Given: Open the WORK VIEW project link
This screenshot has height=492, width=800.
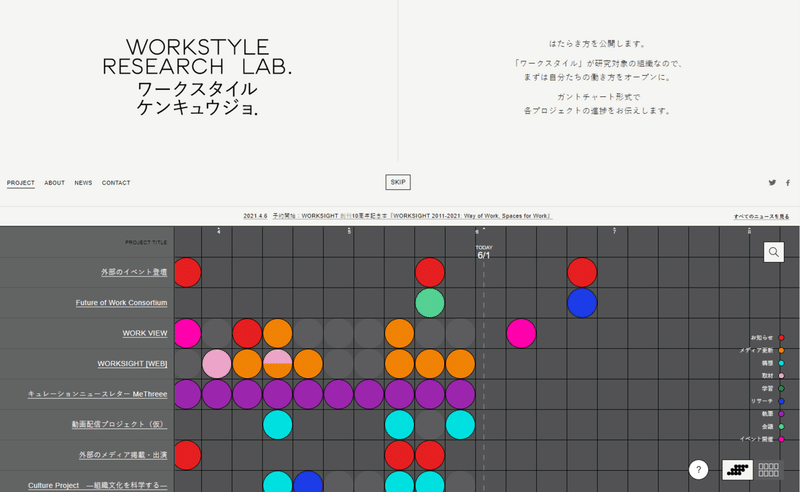Looking at the screenshot, I should click(x=145, y=333).
